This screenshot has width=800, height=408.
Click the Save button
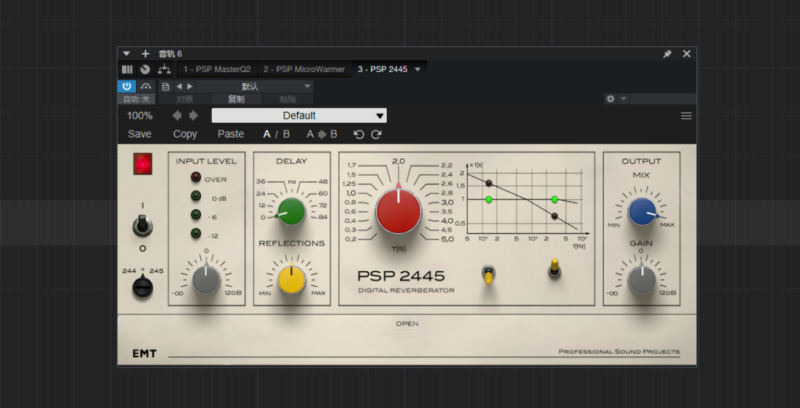tap(140, 134)
